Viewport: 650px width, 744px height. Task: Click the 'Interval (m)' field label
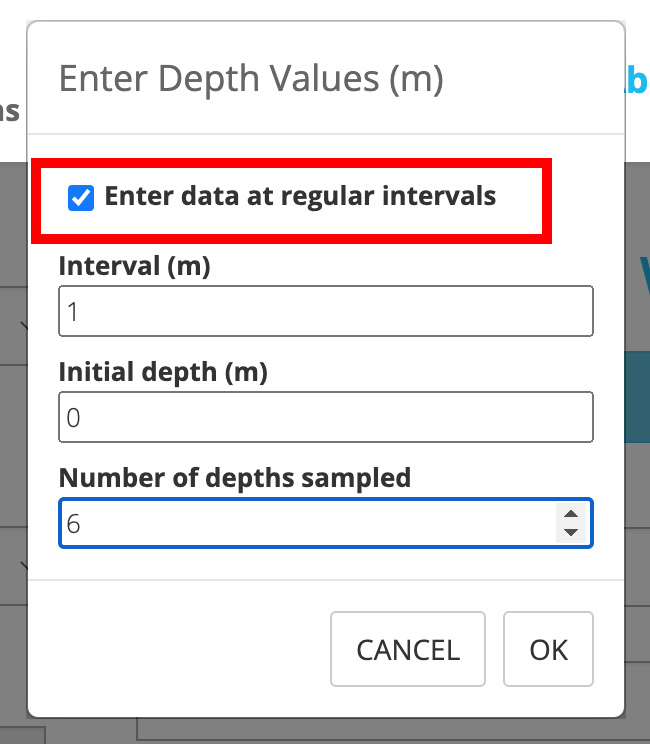135,266
